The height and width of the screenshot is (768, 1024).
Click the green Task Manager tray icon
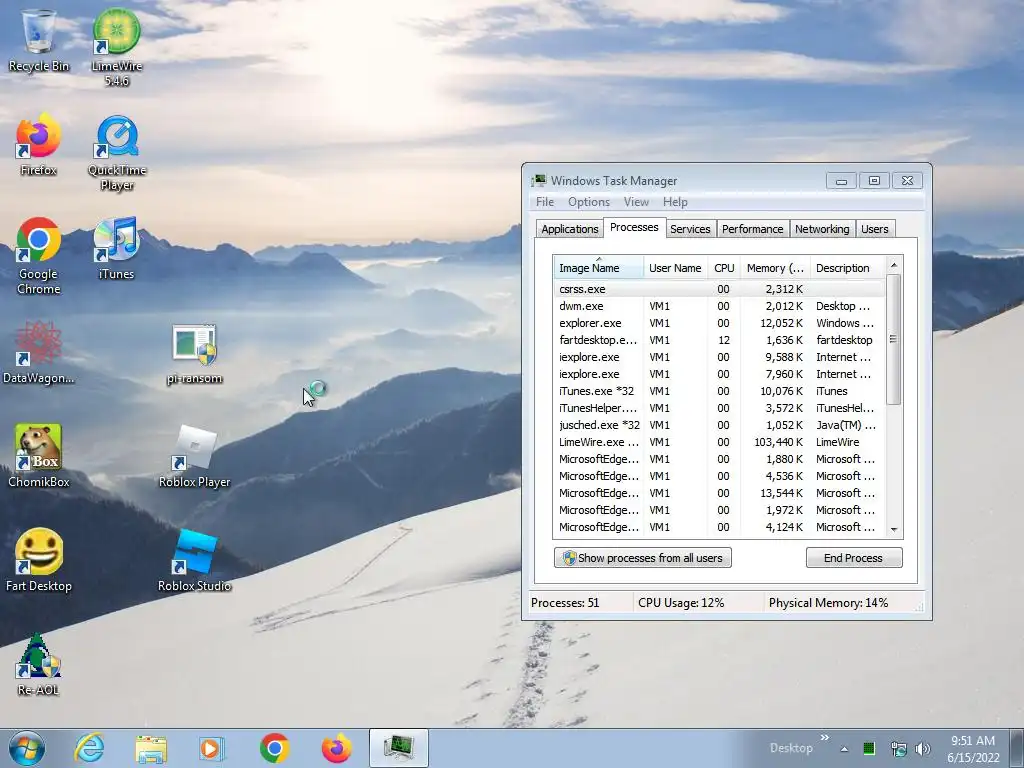point(869,748)
